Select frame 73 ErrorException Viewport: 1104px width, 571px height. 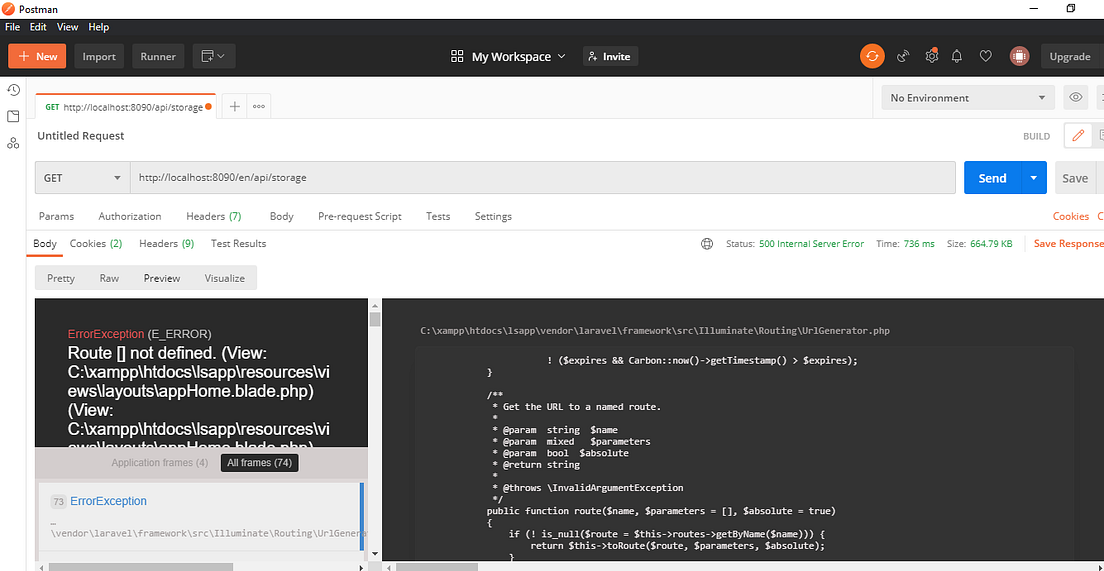pos(199,517)
